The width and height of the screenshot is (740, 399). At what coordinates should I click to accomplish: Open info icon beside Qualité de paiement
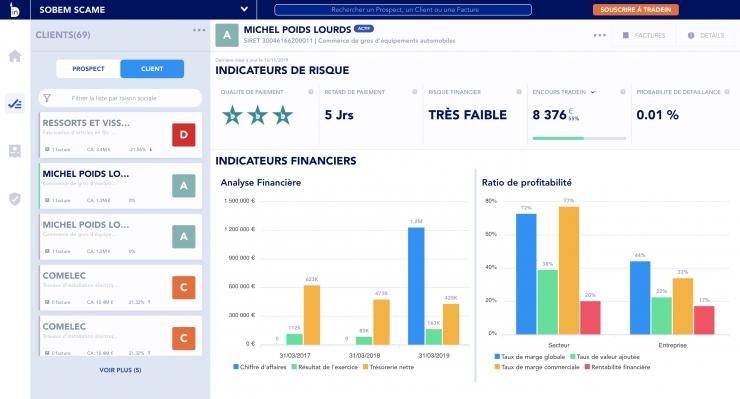tap(311, 92)
